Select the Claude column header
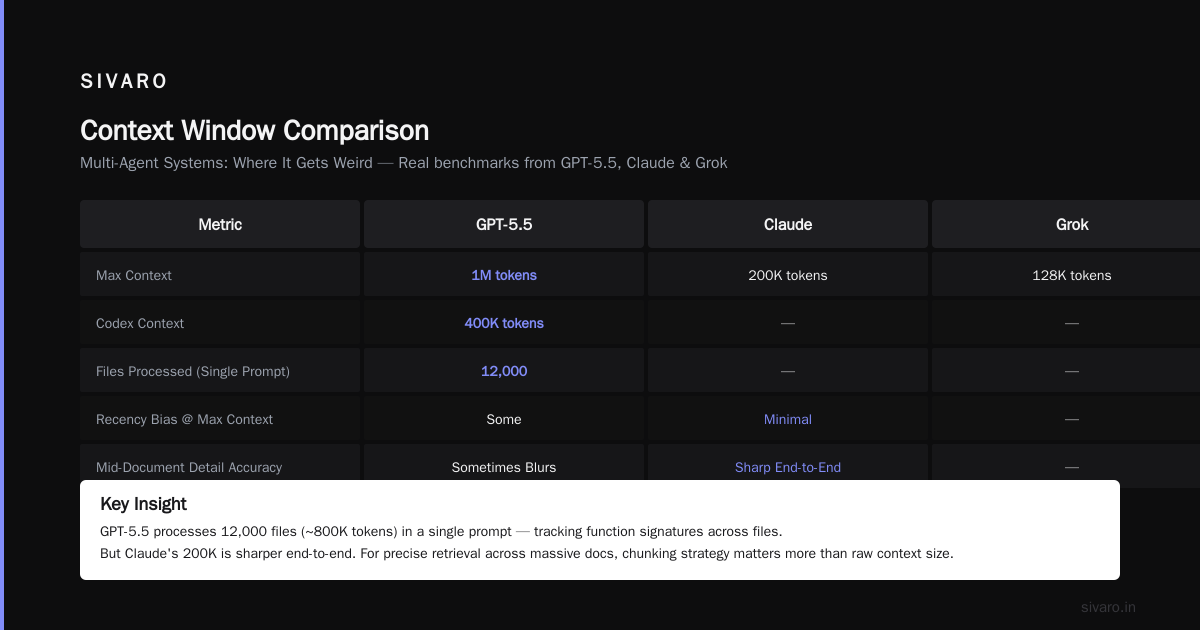The image size is (1200, 630). (x=788, y=224)
